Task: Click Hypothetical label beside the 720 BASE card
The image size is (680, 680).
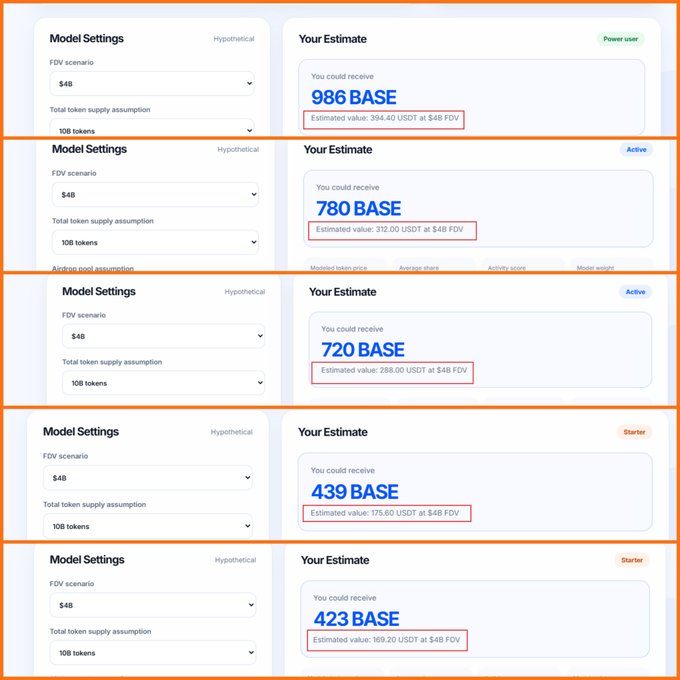Action: (245, 292)
